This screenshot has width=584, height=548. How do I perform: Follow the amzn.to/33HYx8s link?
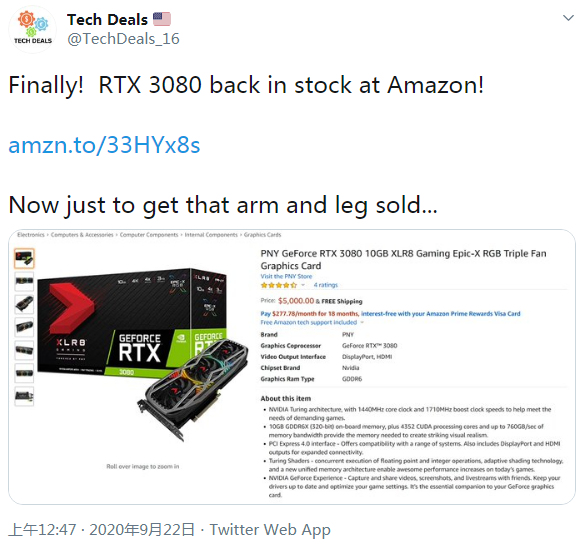tap(104, 145)
